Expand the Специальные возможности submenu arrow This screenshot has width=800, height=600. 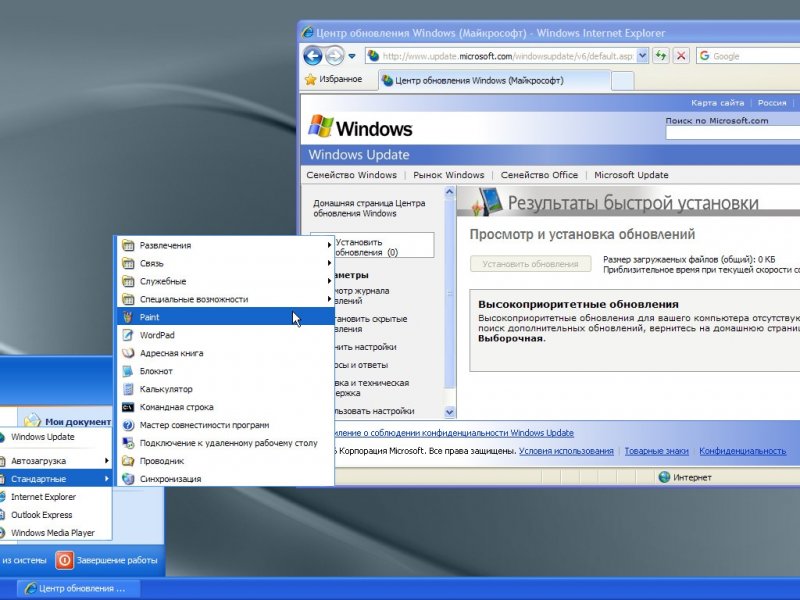330,299
